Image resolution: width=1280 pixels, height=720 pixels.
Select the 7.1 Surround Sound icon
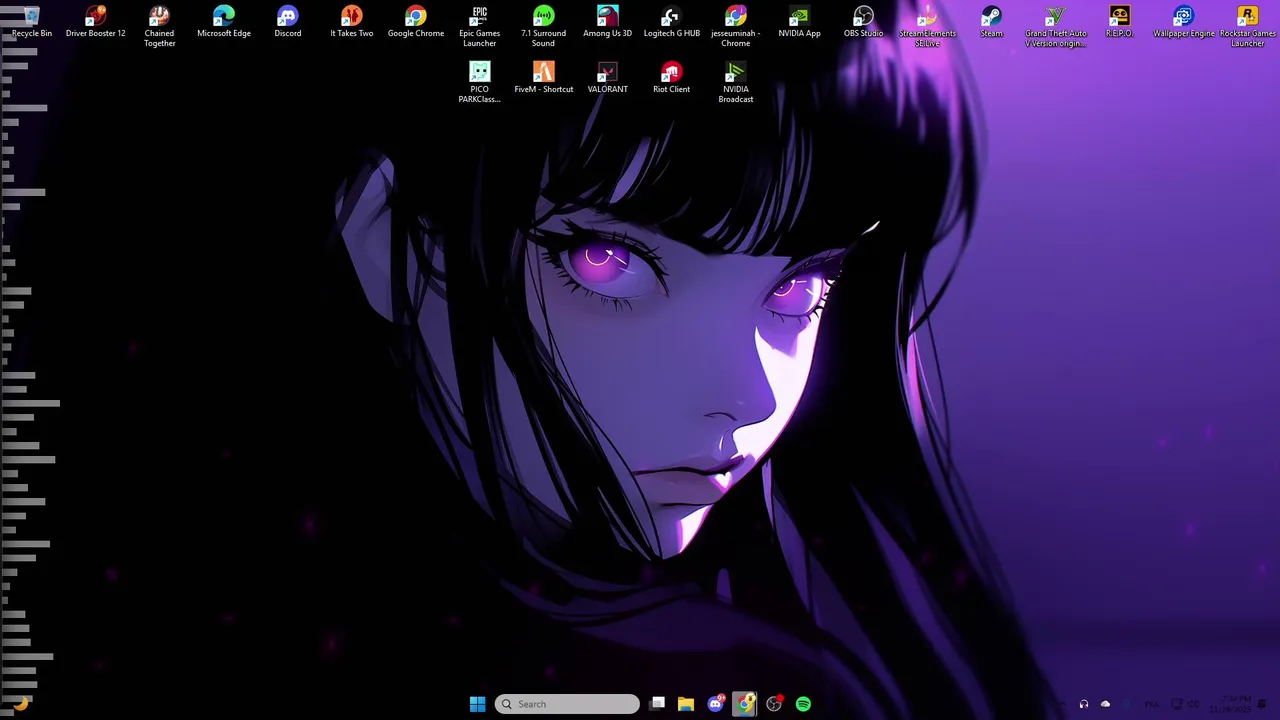[x=544, y=27]
